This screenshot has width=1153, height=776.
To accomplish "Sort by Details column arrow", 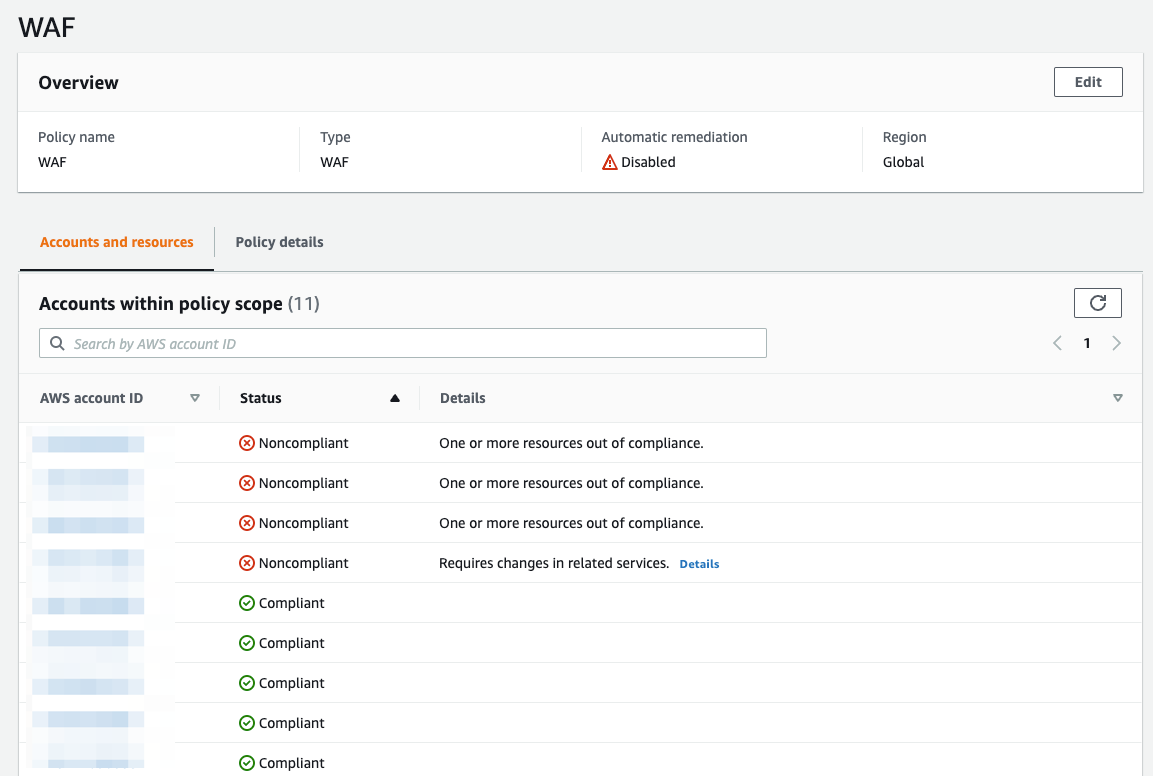I will point(1118,398).
